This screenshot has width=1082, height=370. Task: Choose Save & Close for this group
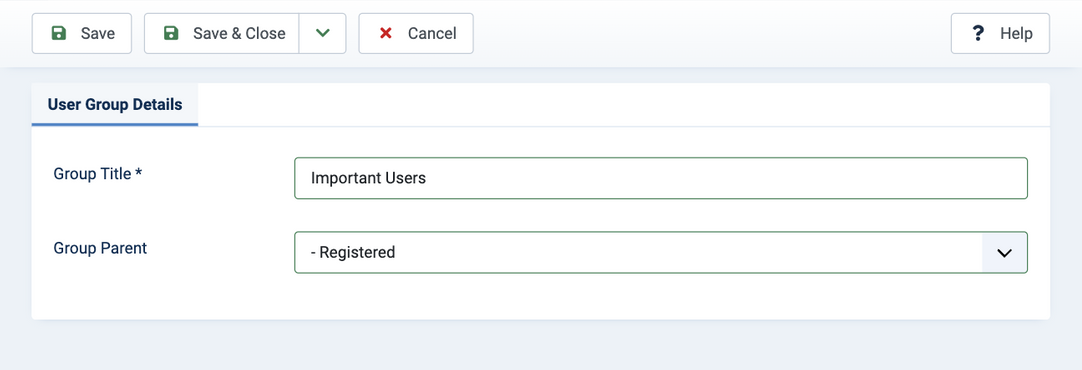[x=222, y=33]
